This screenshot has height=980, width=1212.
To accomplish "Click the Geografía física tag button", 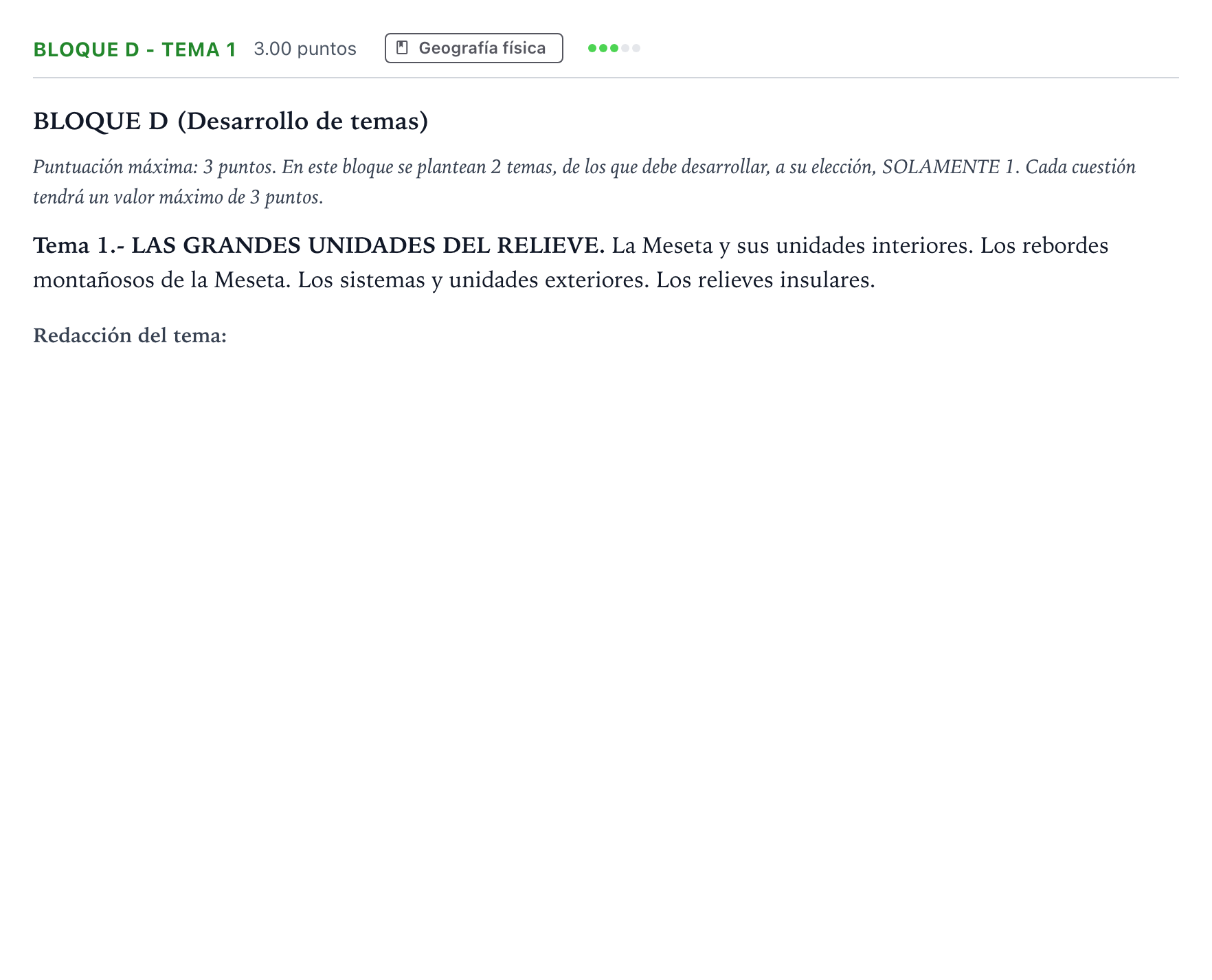I will 473,48.
